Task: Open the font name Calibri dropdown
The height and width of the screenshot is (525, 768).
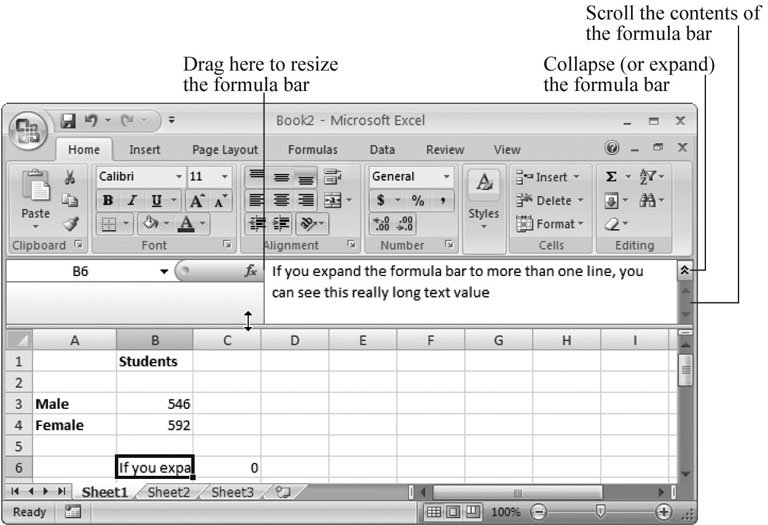Action: click(x=180, y=177)
